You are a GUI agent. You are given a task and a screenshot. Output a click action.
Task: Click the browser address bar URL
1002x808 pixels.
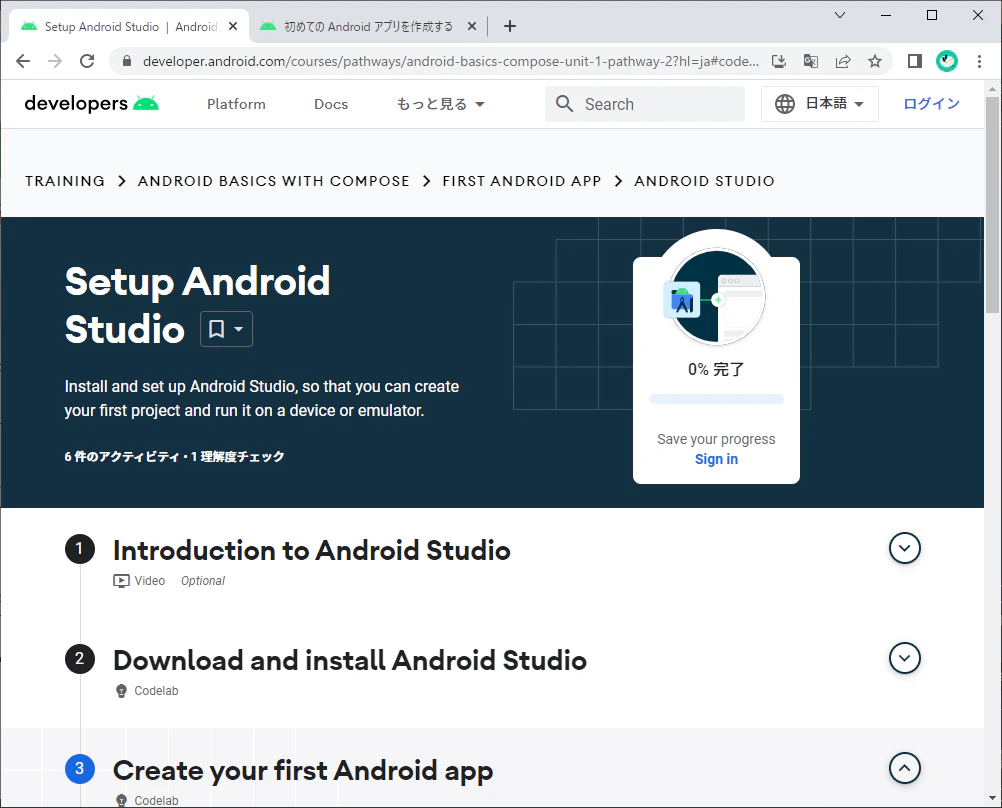451,61
